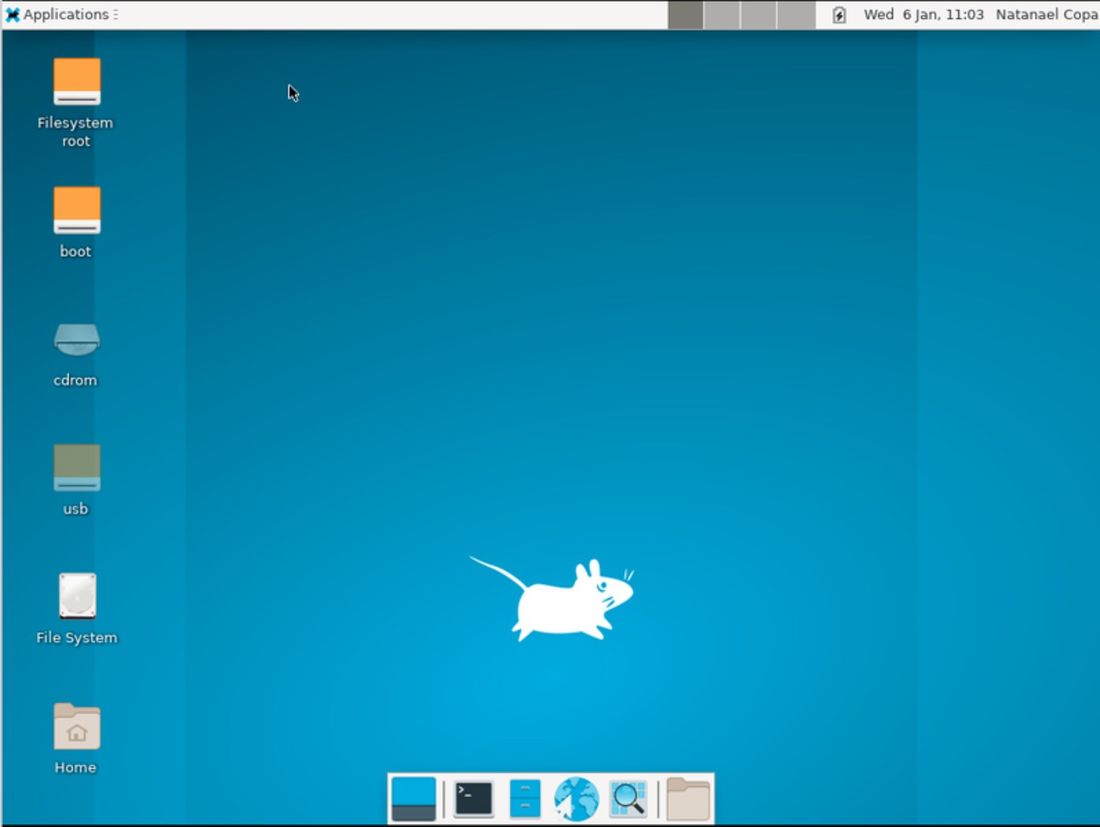Open the web browser globe icon

pos(576,797)
